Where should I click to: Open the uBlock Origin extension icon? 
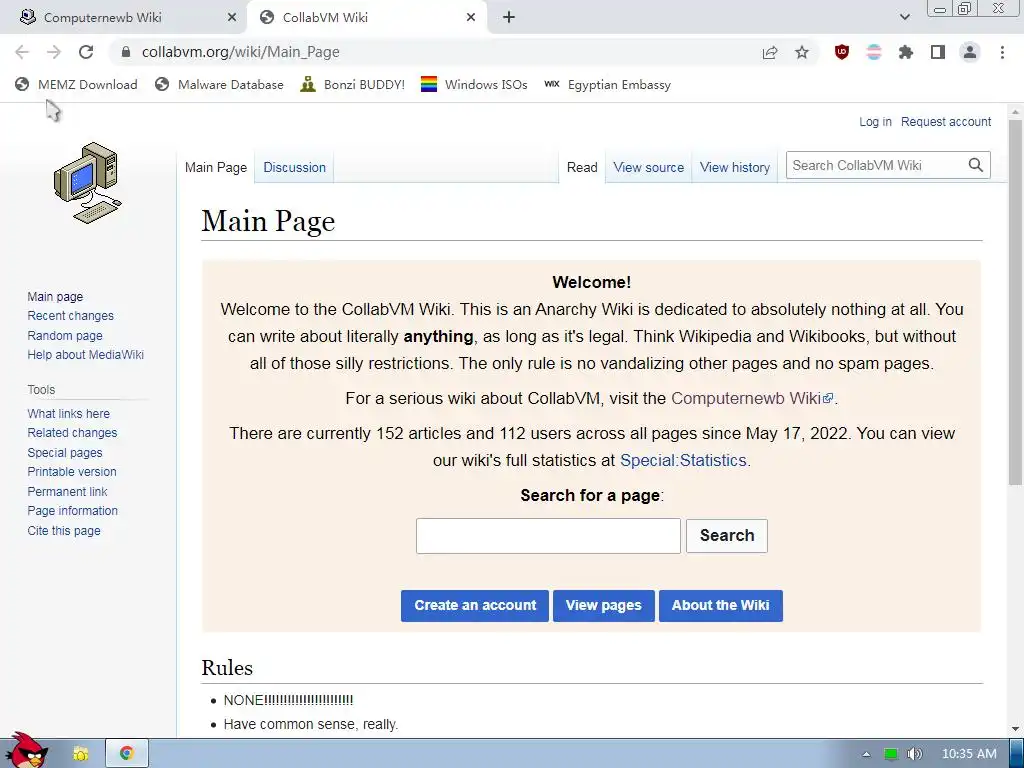[x=842, y=52]
